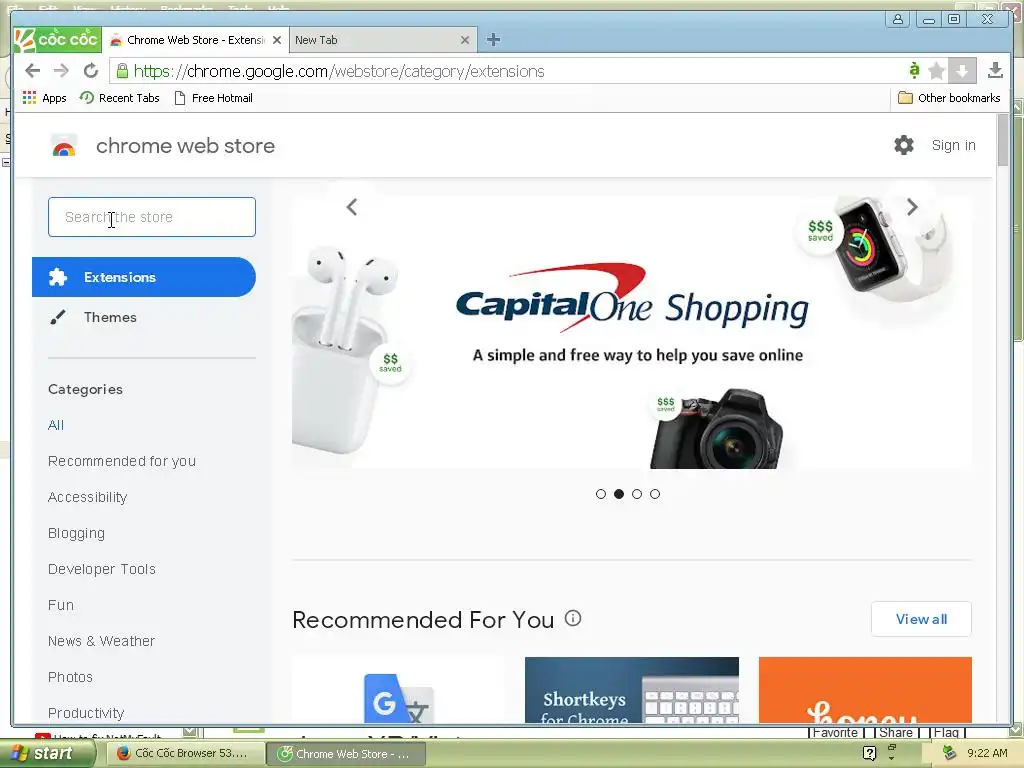This screenshot has width=1024, height=768.
Task: Click the Chrome Web Store rainbow logo
Action: (x=64, y=146)
